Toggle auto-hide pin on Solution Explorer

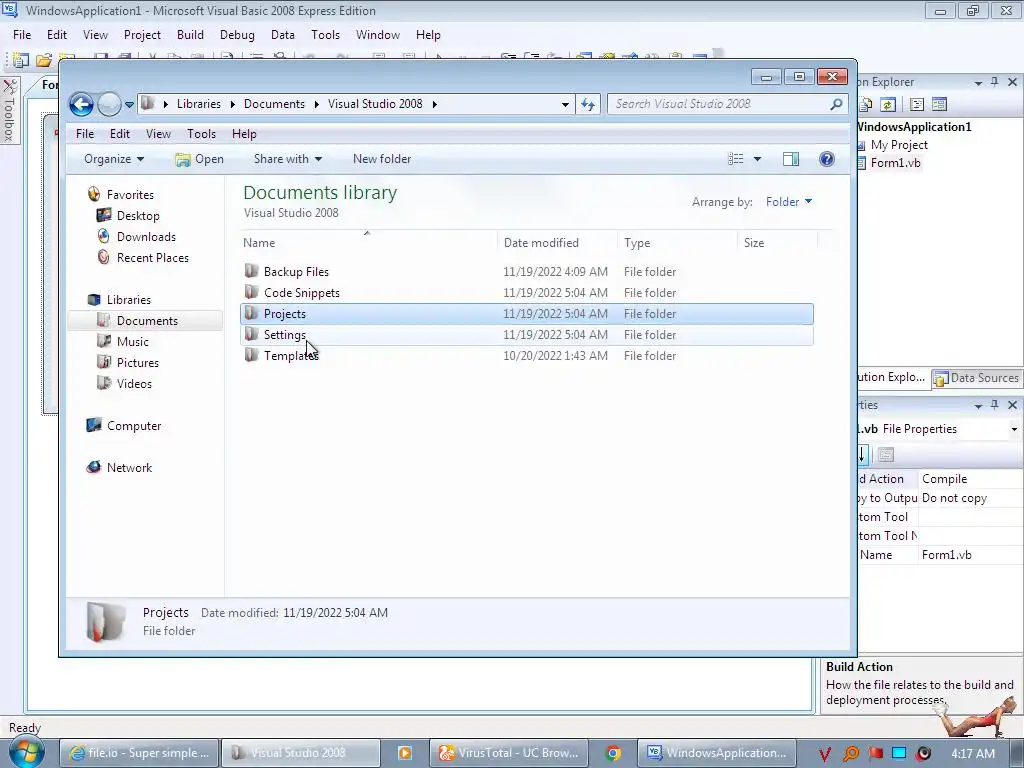995,82
